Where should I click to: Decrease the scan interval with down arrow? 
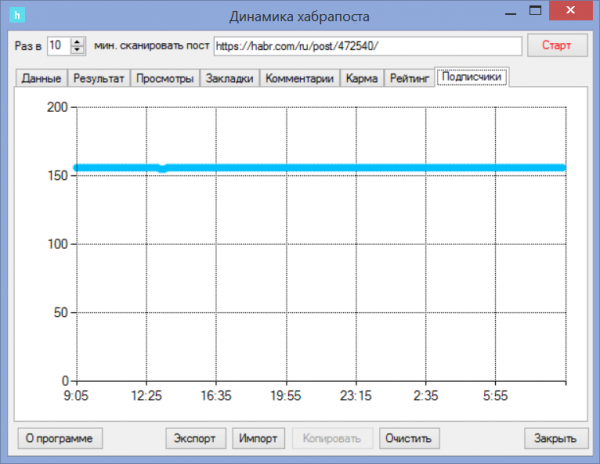(79, 50)
